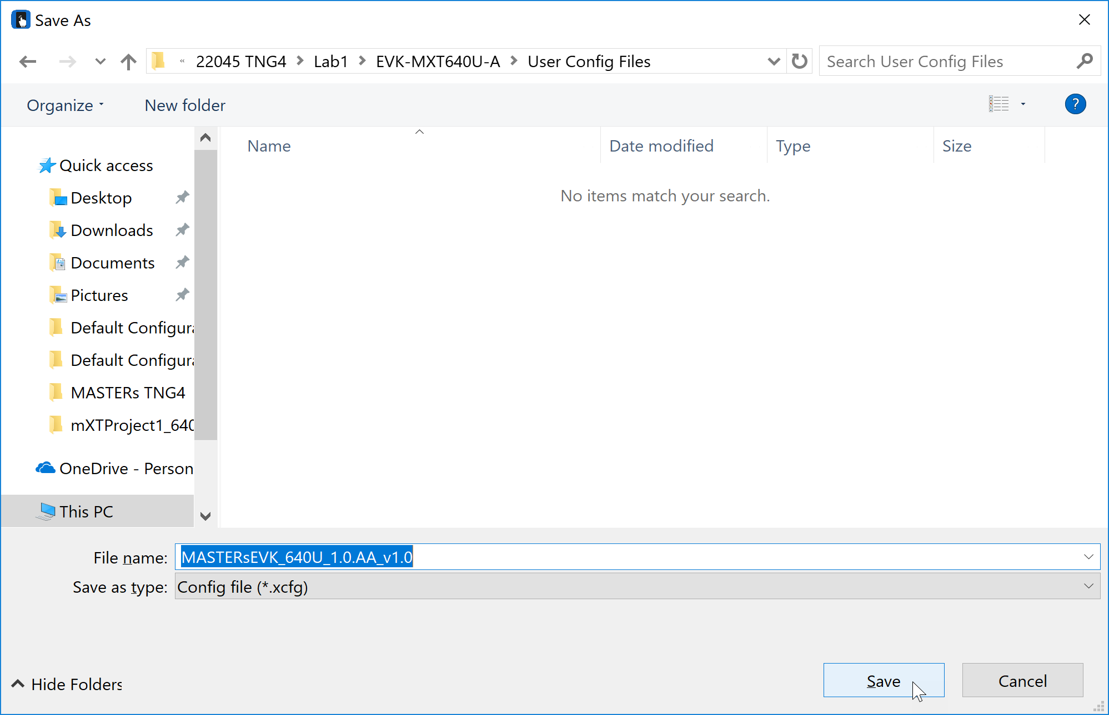Select Downloads folder in Quick access
Image resolution: width=1109 pixels, height=715 pixels.
pyautogui.click(x=111, y=230)
